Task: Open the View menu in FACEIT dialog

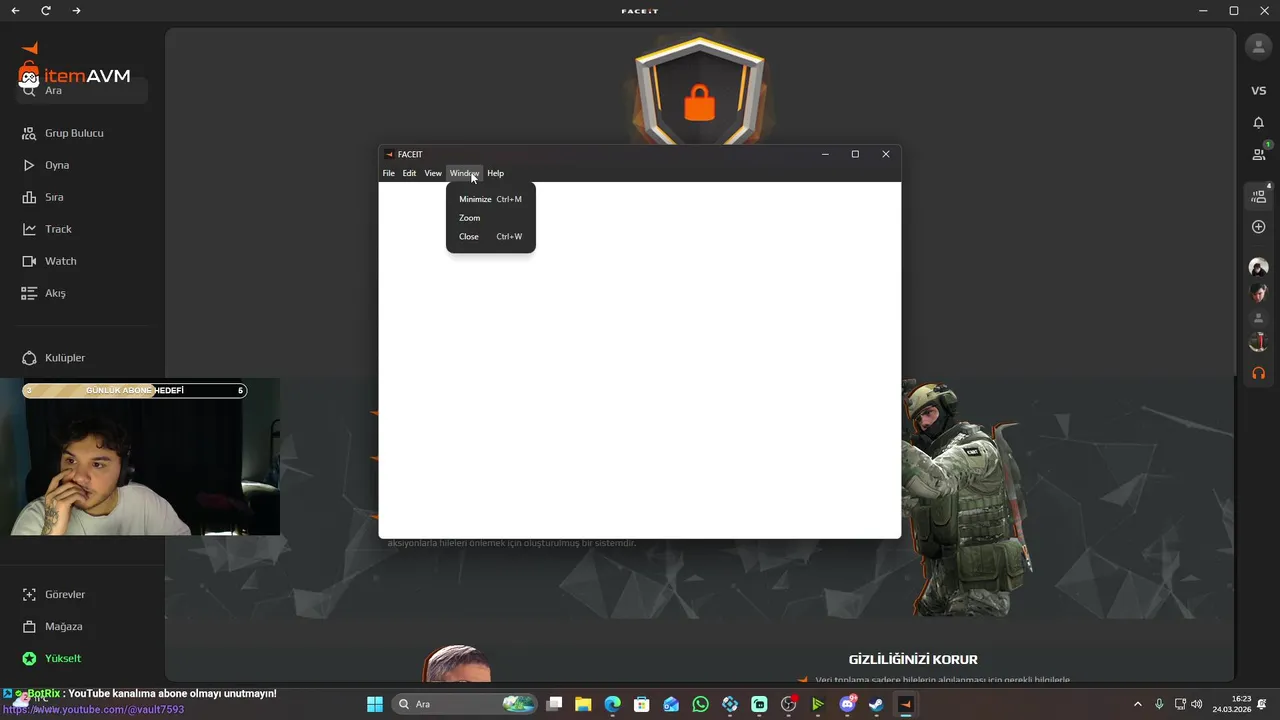Action: (x=432, y=173)
